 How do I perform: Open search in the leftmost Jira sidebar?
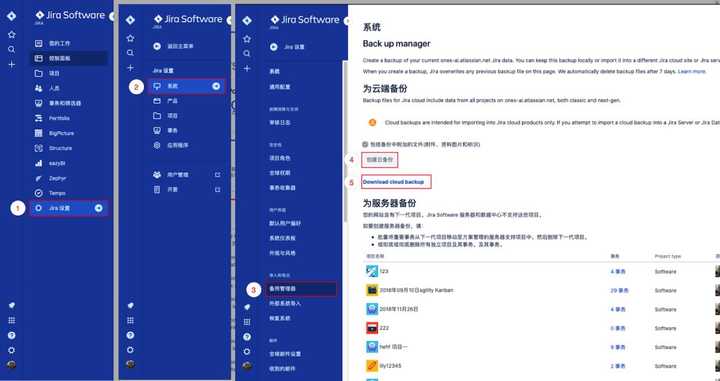click(11, 49)
